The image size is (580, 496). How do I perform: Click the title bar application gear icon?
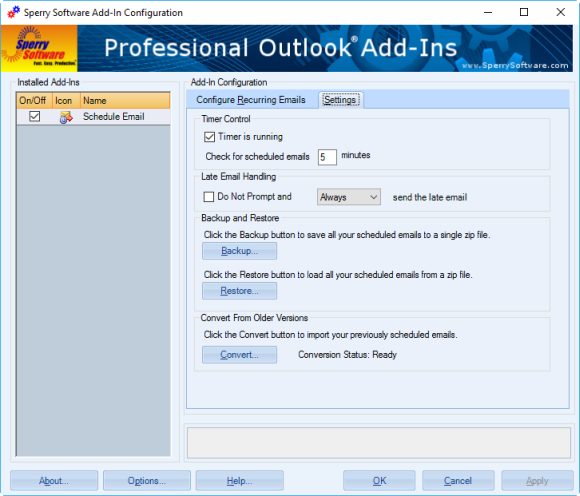point(13,12)
